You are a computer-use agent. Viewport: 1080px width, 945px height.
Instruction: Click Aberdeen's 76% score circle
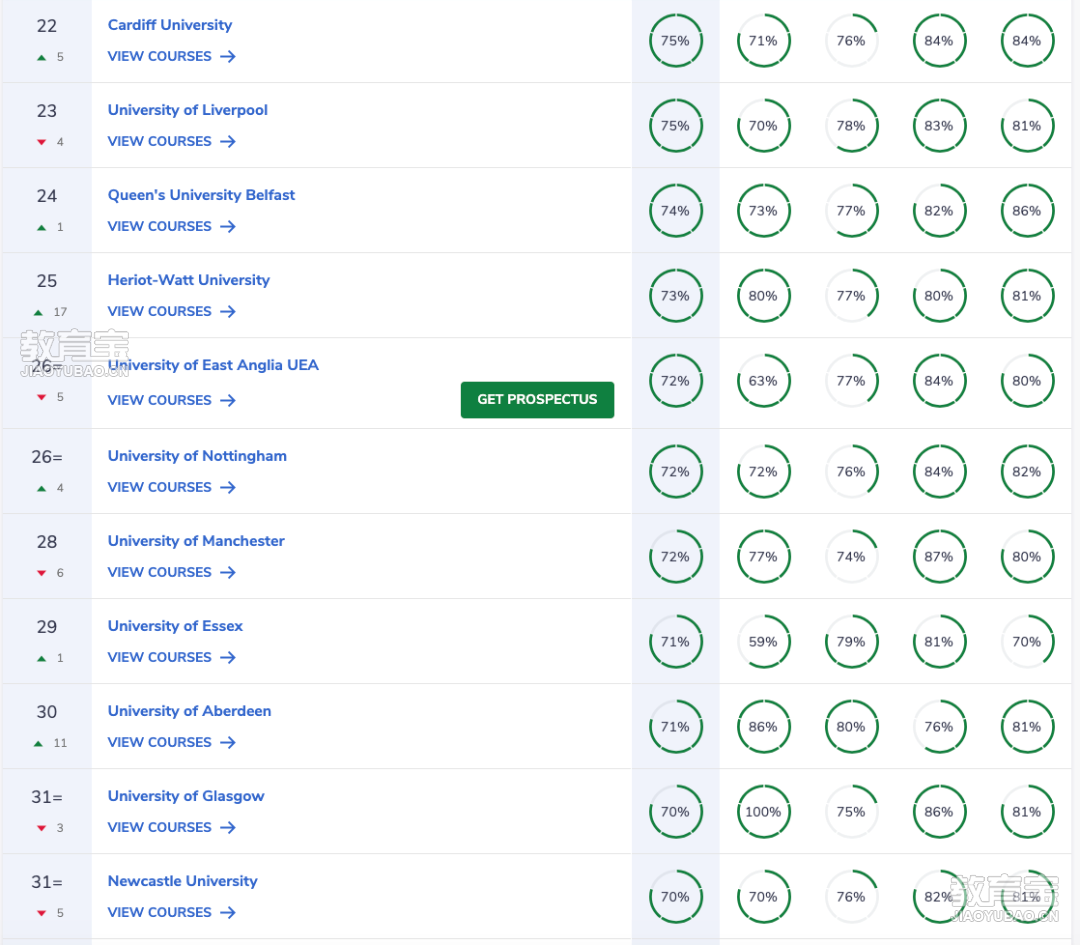click(x=939, y=727)
